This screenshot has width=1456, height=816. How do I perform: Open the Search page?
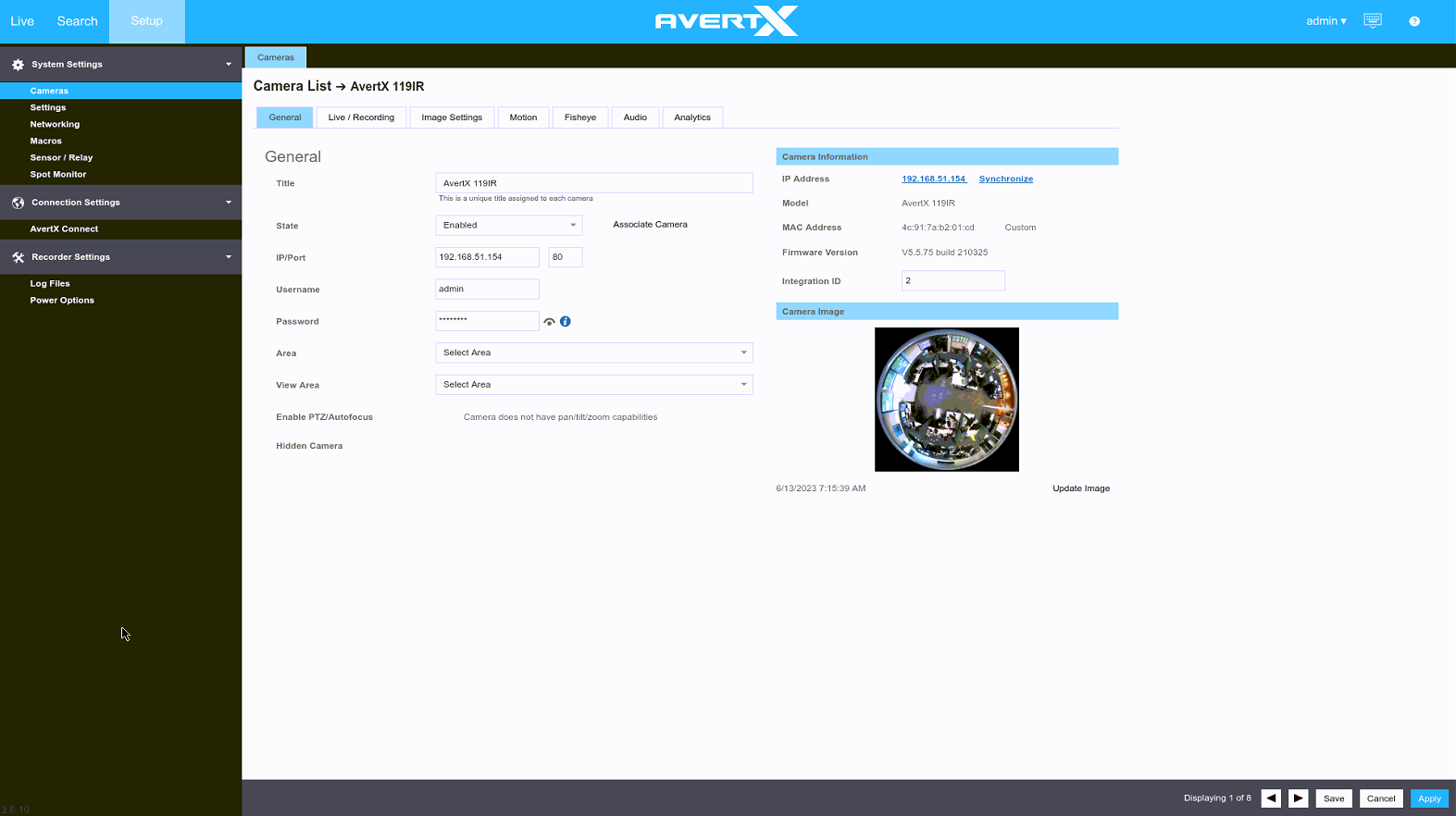click(77, 21)
